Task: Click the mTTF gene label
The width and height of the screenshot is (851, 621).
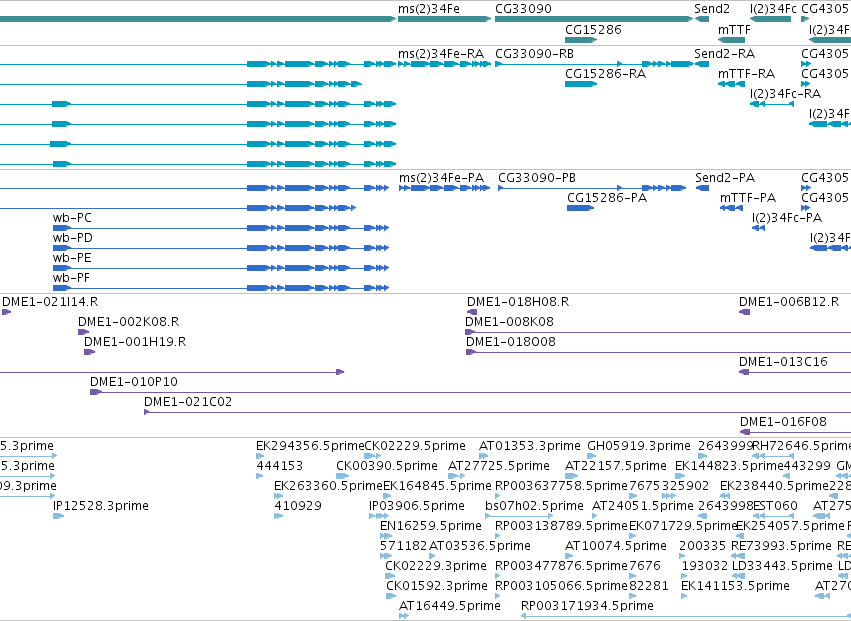Action: coord(734,29)
